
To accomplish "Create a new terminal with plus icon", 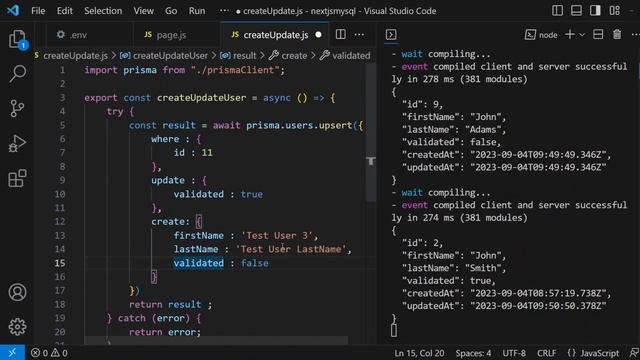I will (569, 35).
